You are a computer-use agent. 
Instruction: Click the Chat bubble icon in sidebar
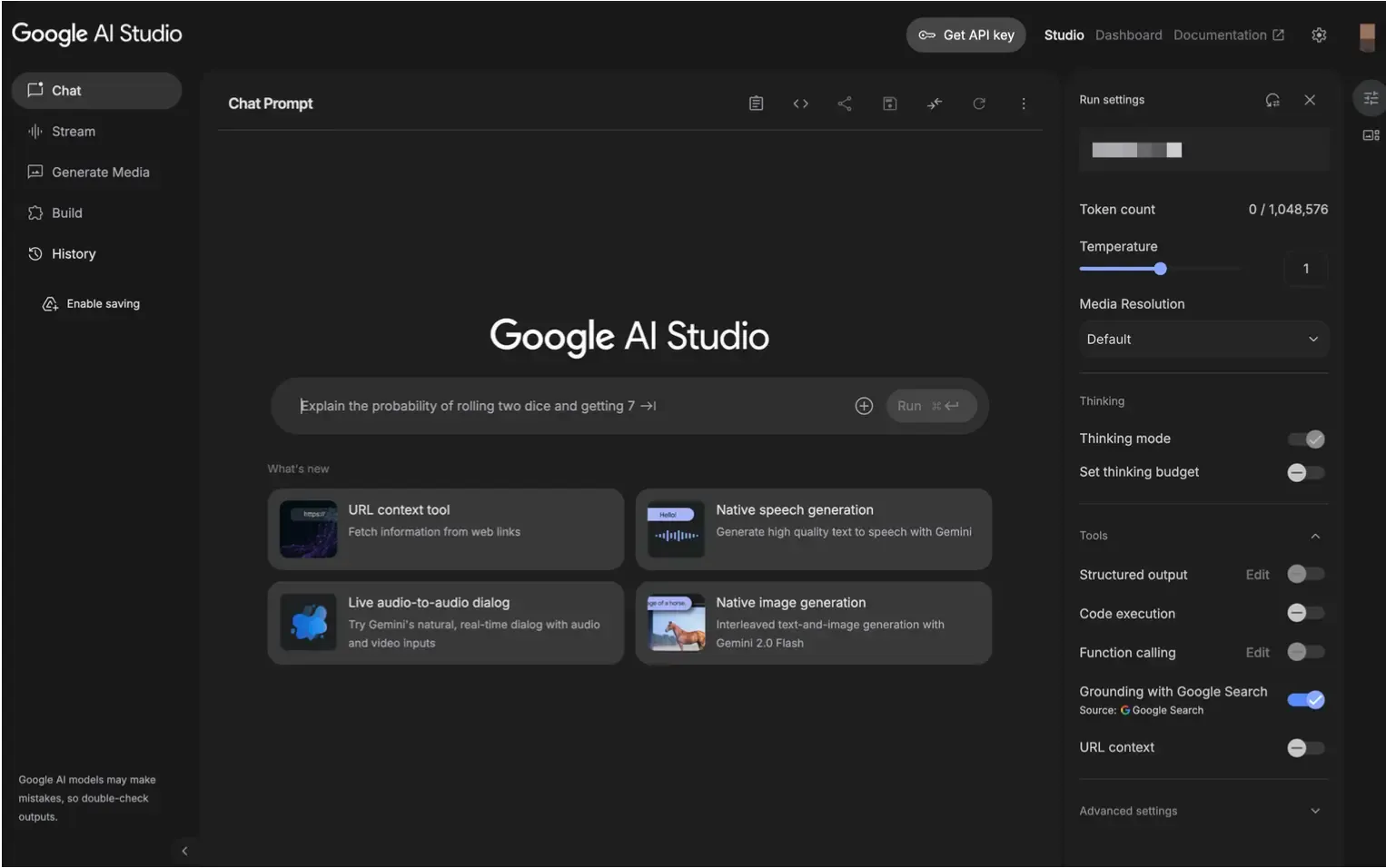35,90
